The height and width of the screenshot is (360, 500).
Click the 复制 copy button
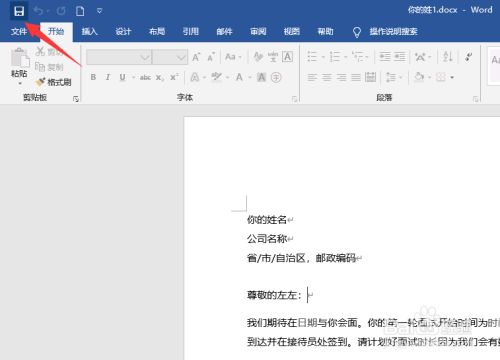pos(49,67)
